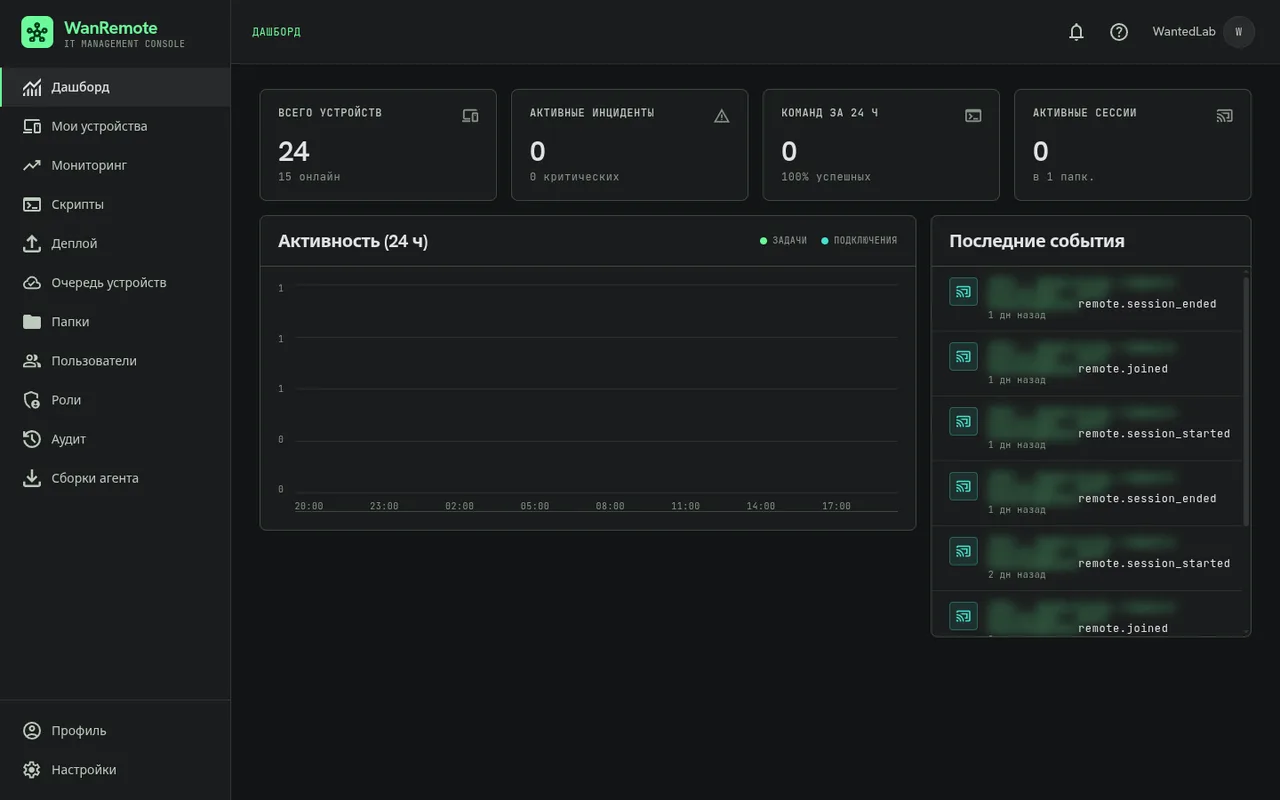Viewport: 1280px width, 800px height.
Task: Click the Мои устройства devices icon
Action: pos(32,126)
